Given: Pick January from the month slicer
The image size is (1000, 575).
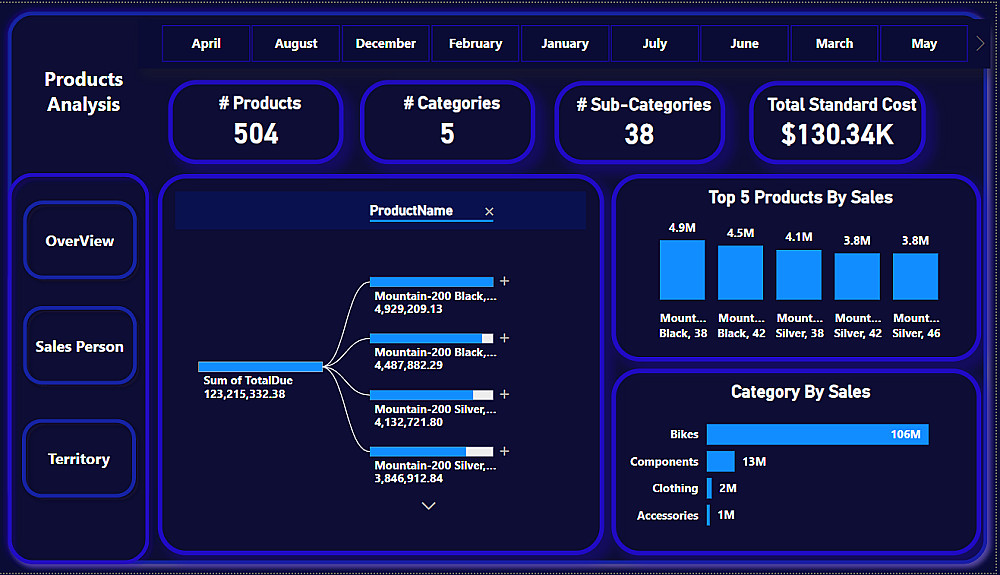Looking at the screenshot, I should (x=565, y=43).
